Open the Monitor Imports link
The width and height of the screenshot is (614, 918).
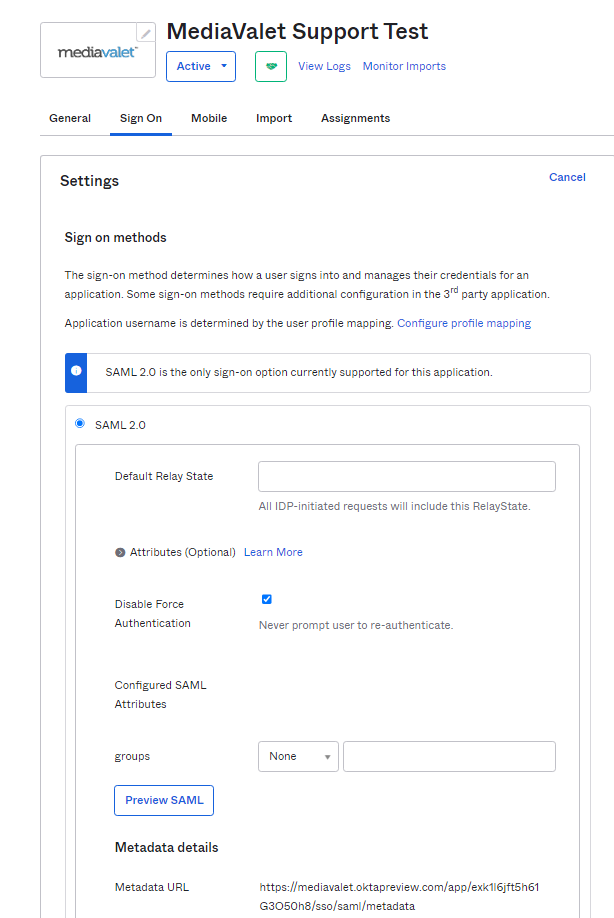pos(404,66)
